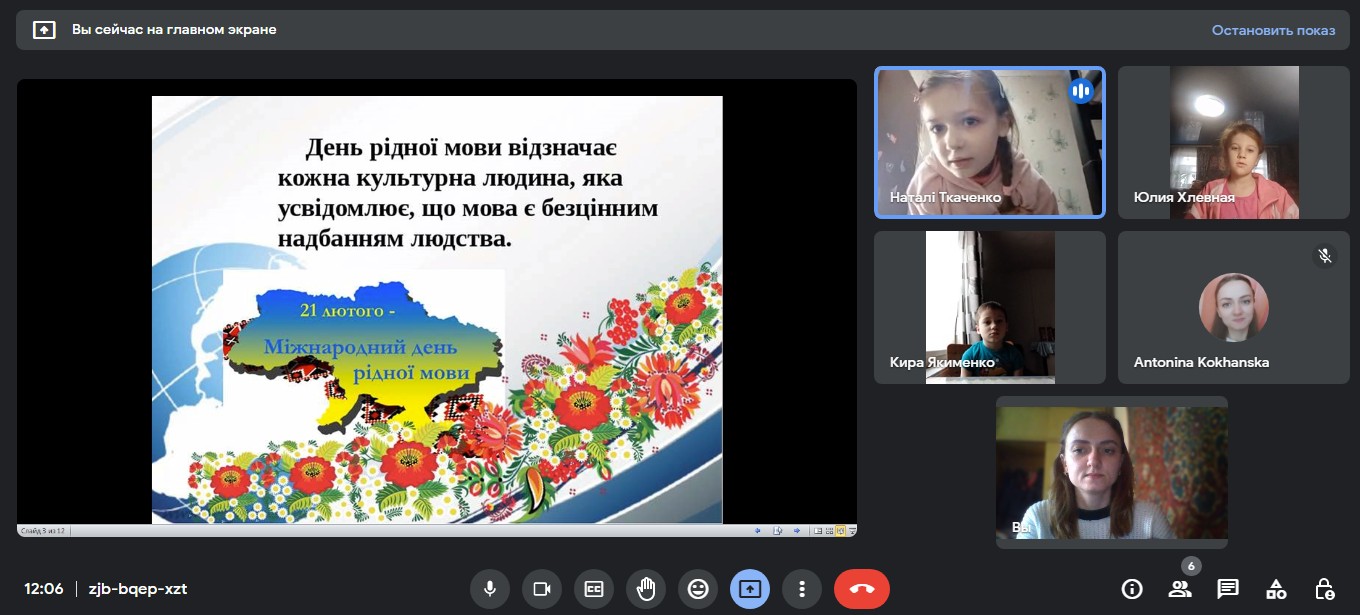Image resolution: width=1360 pixels, height=615 pixels.
Task: Toggle closed captions
Action: (594, 589)
